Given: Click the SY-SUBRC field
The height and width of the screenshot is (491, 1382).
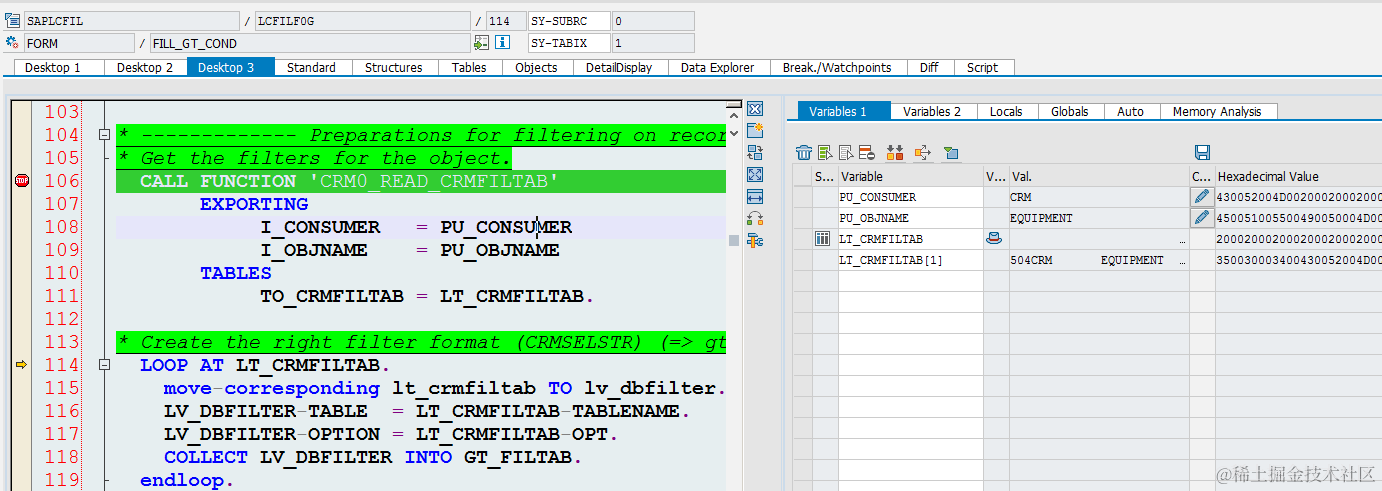Looking at the screenshot, I should coord(569,21).
